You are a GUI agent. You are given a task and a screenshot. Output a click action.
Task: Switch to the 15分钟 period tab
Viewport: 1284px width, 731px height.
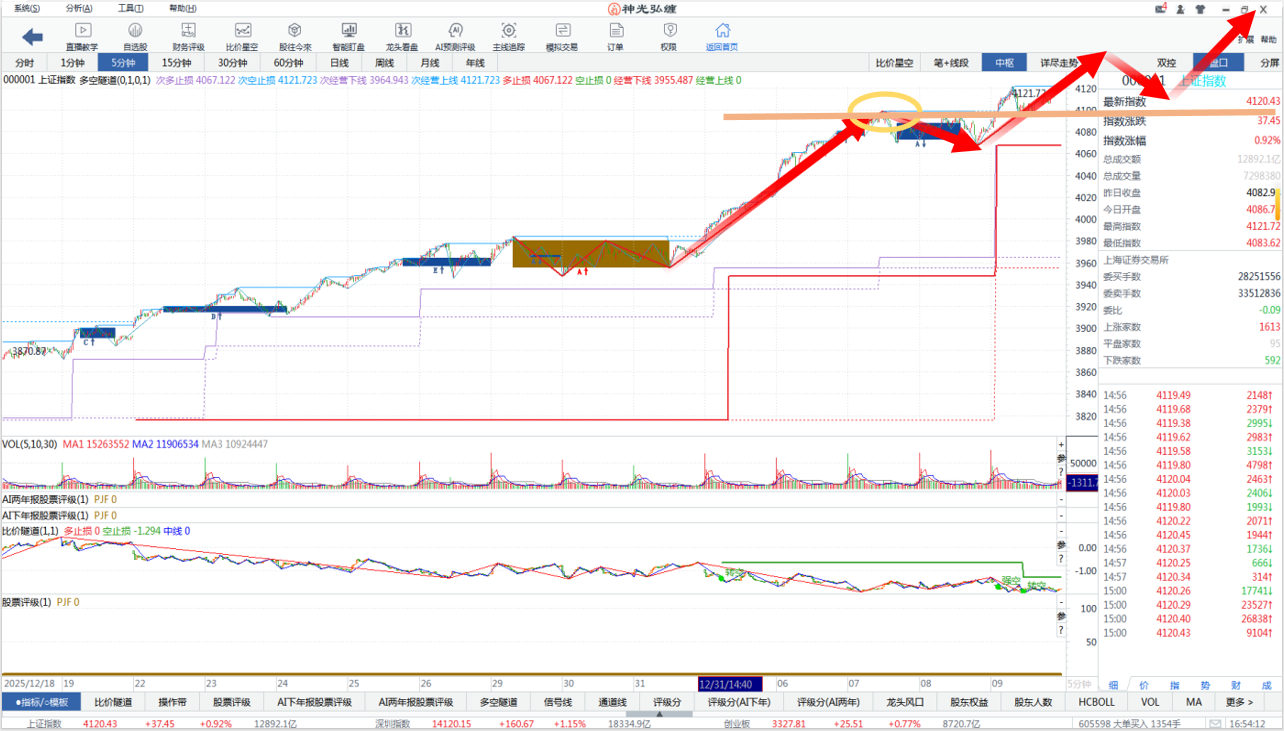pos(177,62)
